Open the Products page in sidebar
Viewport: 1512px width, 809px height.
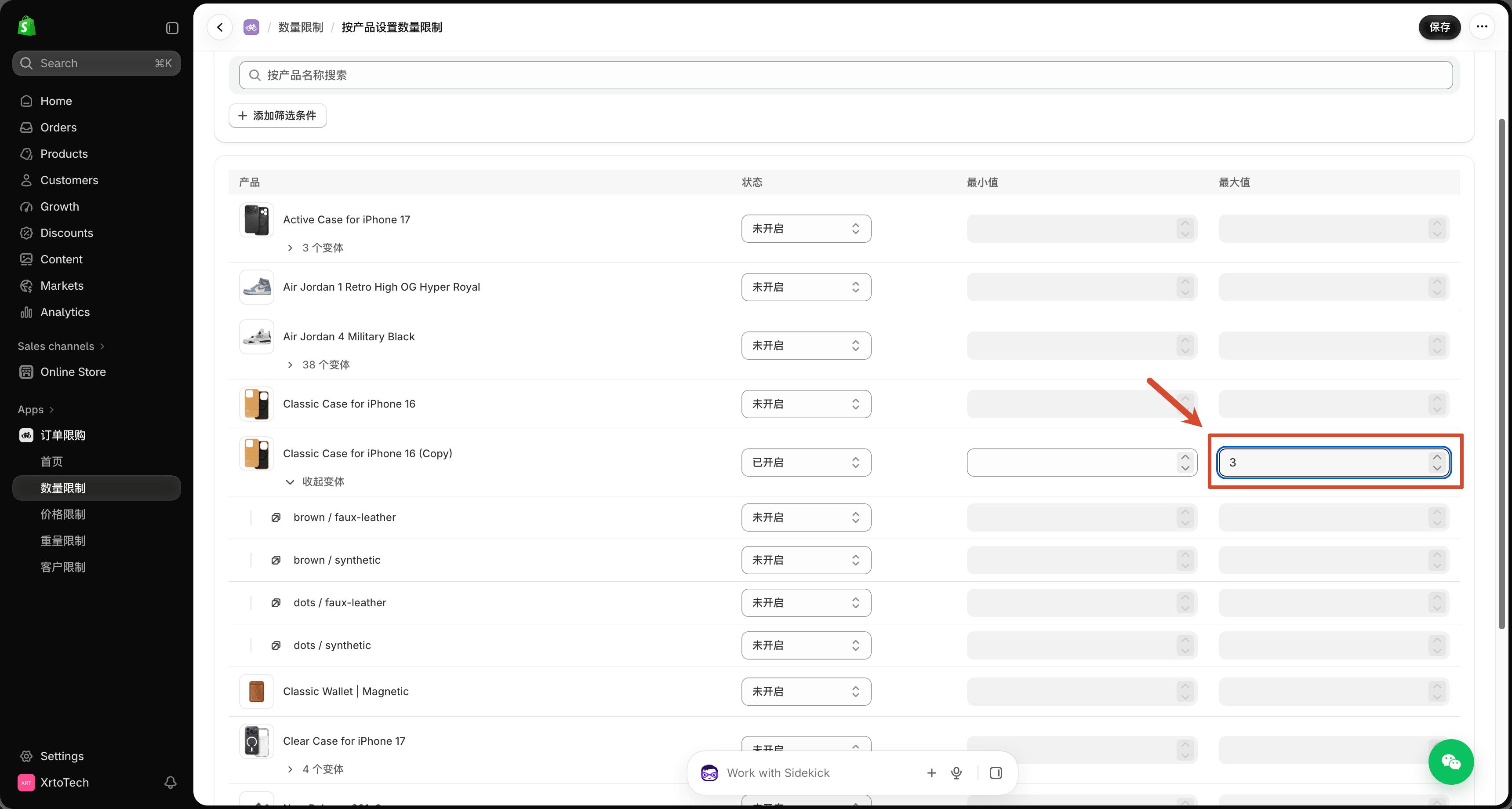[64, 154]
